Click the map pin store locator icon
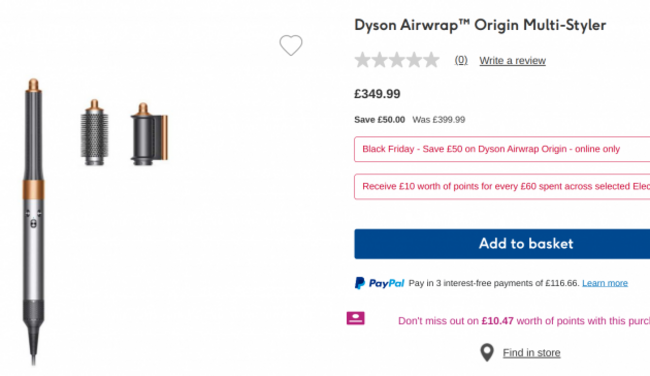 (x=487, y=352)
